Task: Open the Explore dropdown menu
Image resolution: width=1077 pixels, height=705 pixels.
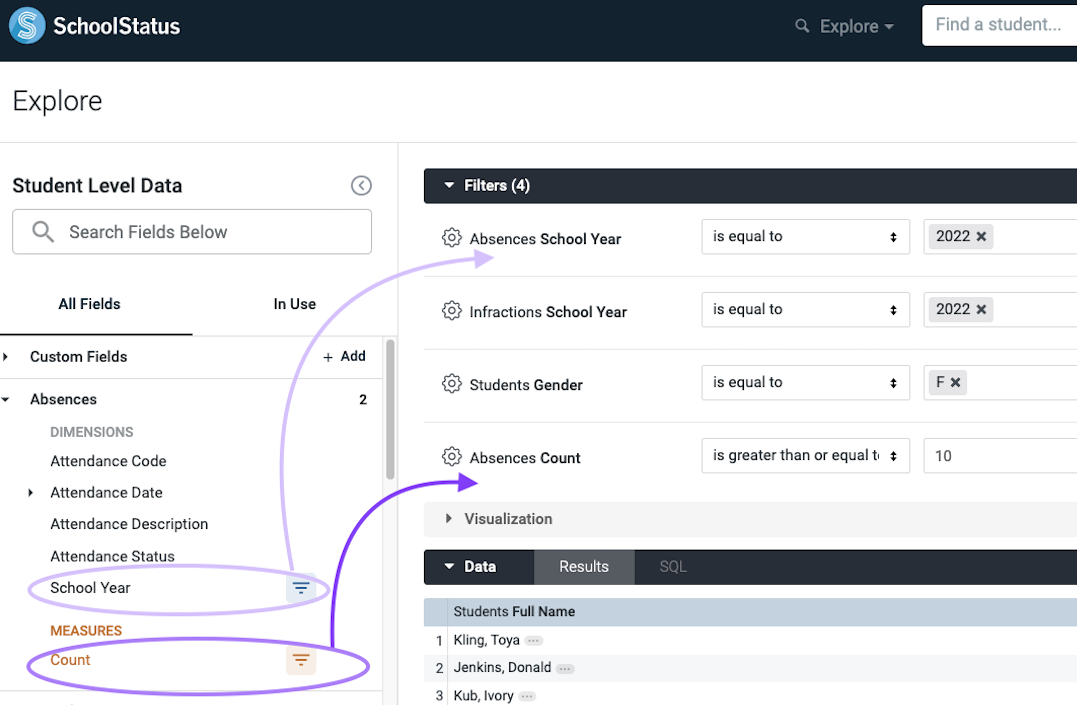Action: pos(857,26)
